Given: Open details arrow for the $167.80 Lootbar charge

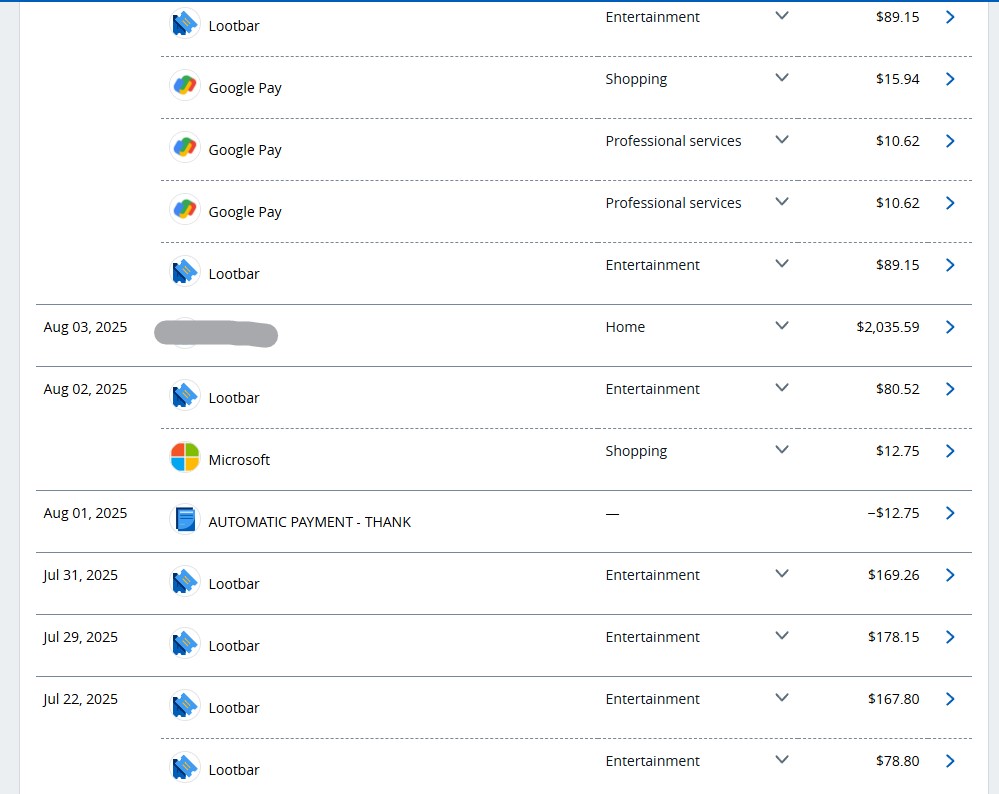Looking at the screenshot, I should pyautogui.click(x=950, y=699).
